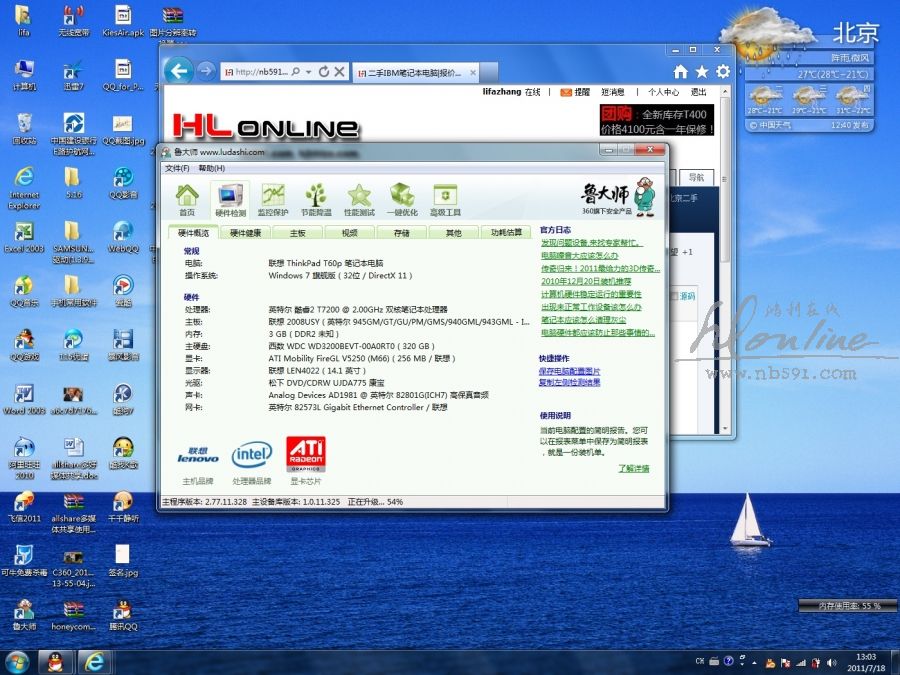Click the 了解详情 link
This screenshot has width=900, height=675.
[x=633, y=468]
